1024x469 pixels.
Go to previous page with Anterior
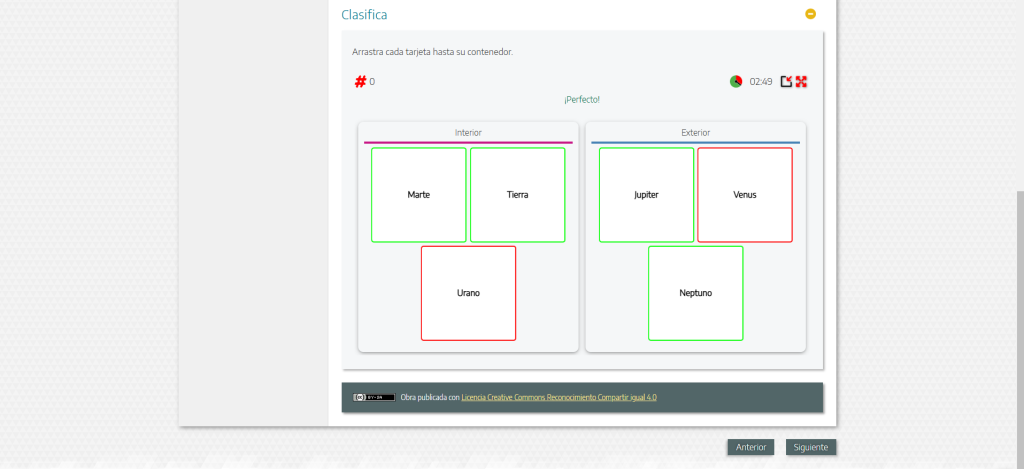(751, 447)
